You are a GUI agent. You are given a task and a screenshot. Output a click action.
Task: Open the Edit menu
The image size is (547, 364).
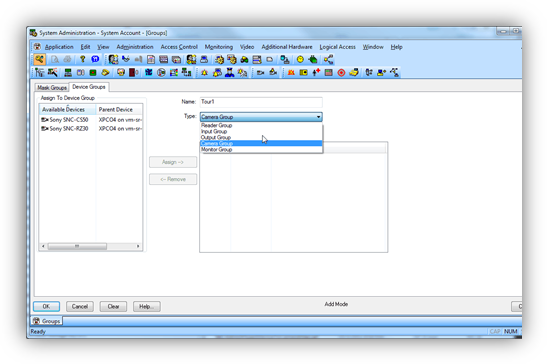pyautogui.click(x=85, y=47)
